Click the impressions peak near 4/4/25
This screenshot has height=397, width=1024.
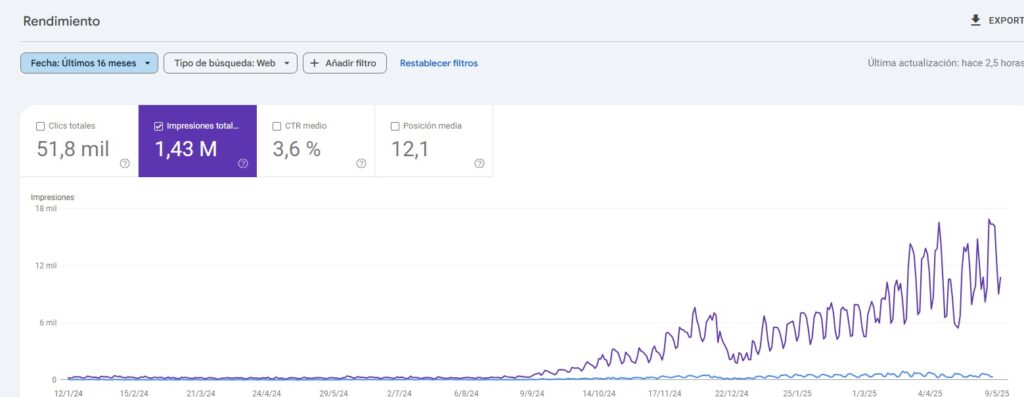(939, 223)
